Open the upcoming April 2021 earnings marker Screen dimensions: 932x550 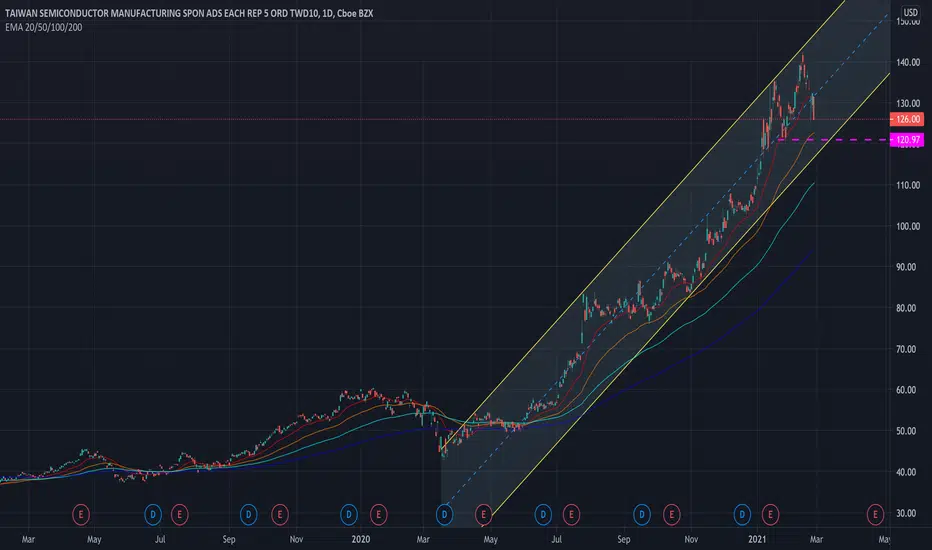(x=875, y=514)
